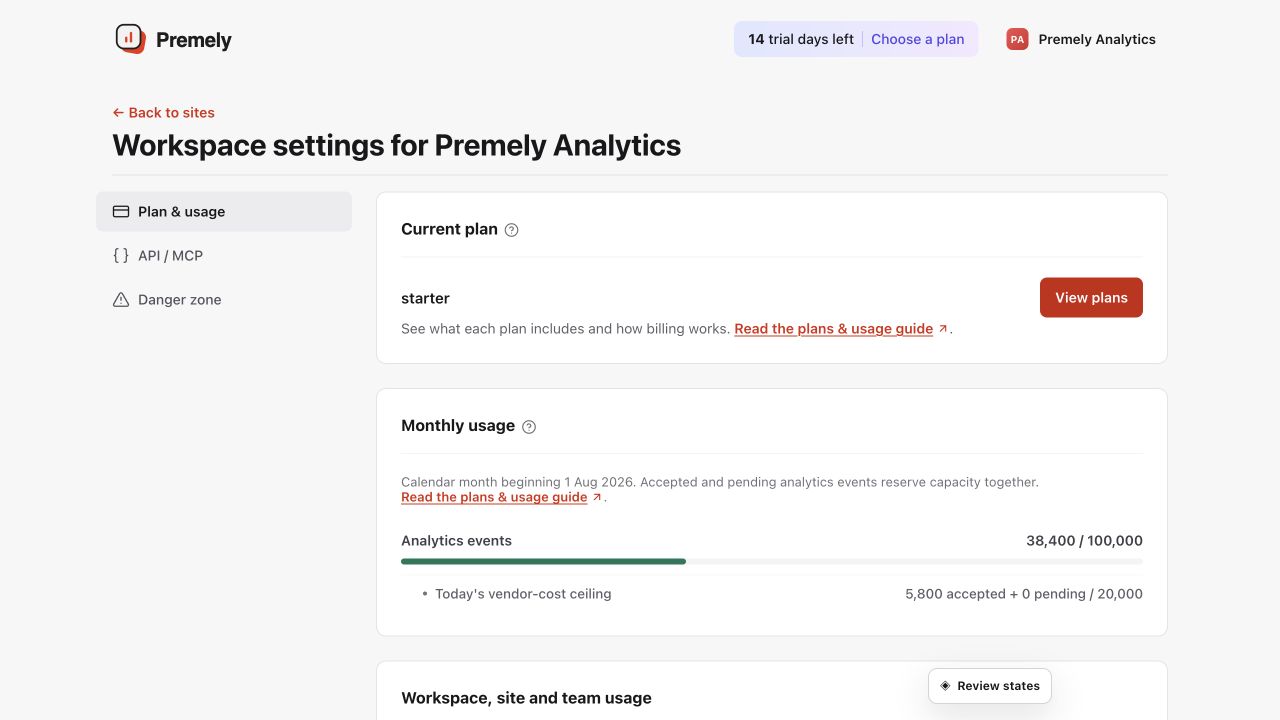The image size is (1280, 720).
Task: Click external arrow after Monthly usage guide link
Action: (597, 497)
